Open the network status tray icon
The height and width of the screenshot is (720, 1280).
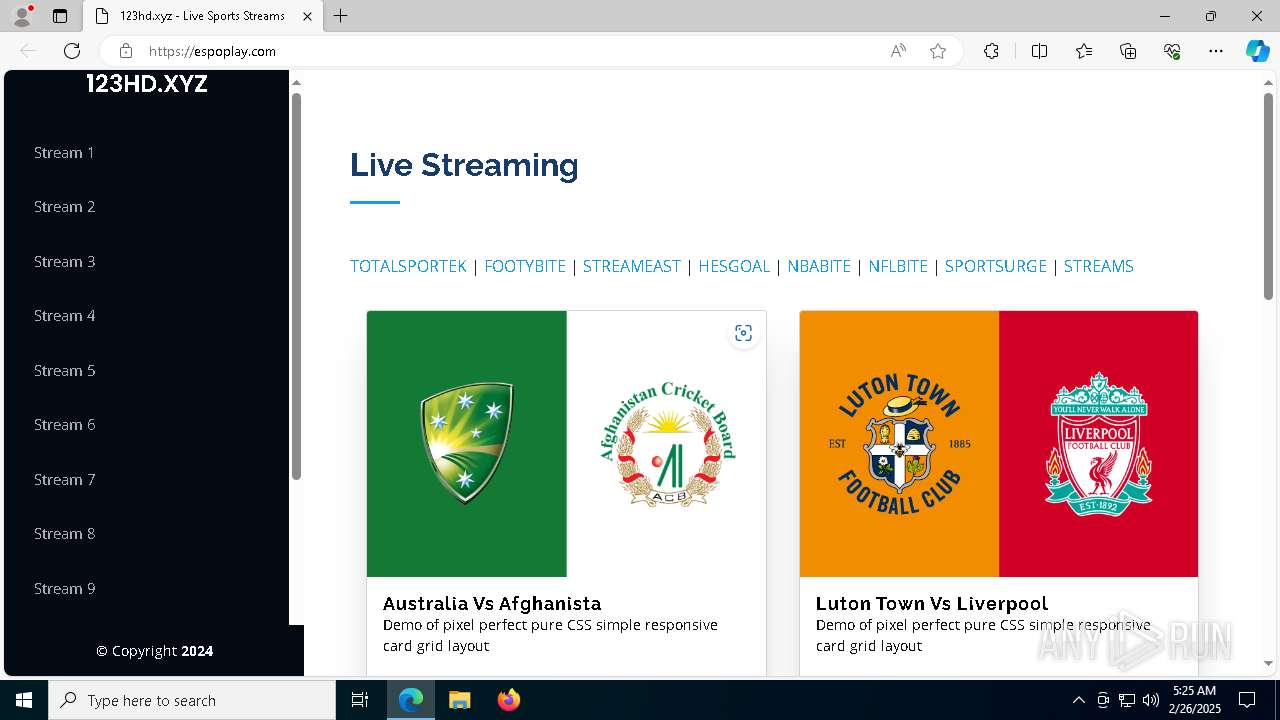coord(1127,700)
